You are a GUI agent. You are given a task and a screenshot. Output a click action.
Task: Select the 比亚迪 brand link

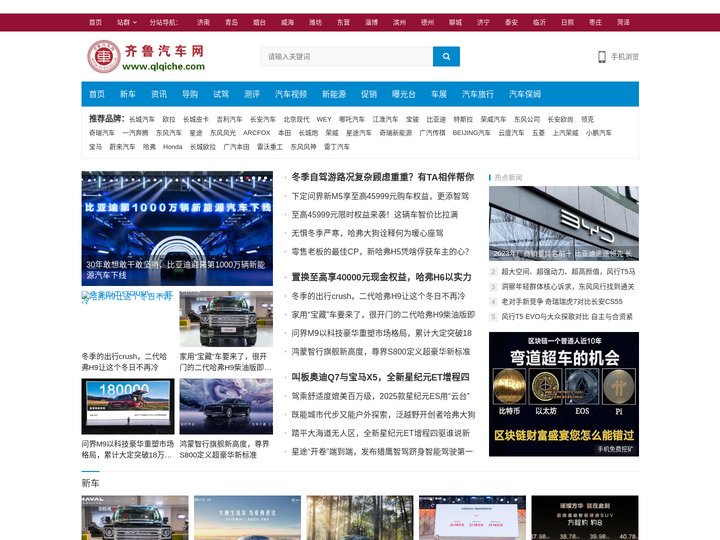[436, 119]
